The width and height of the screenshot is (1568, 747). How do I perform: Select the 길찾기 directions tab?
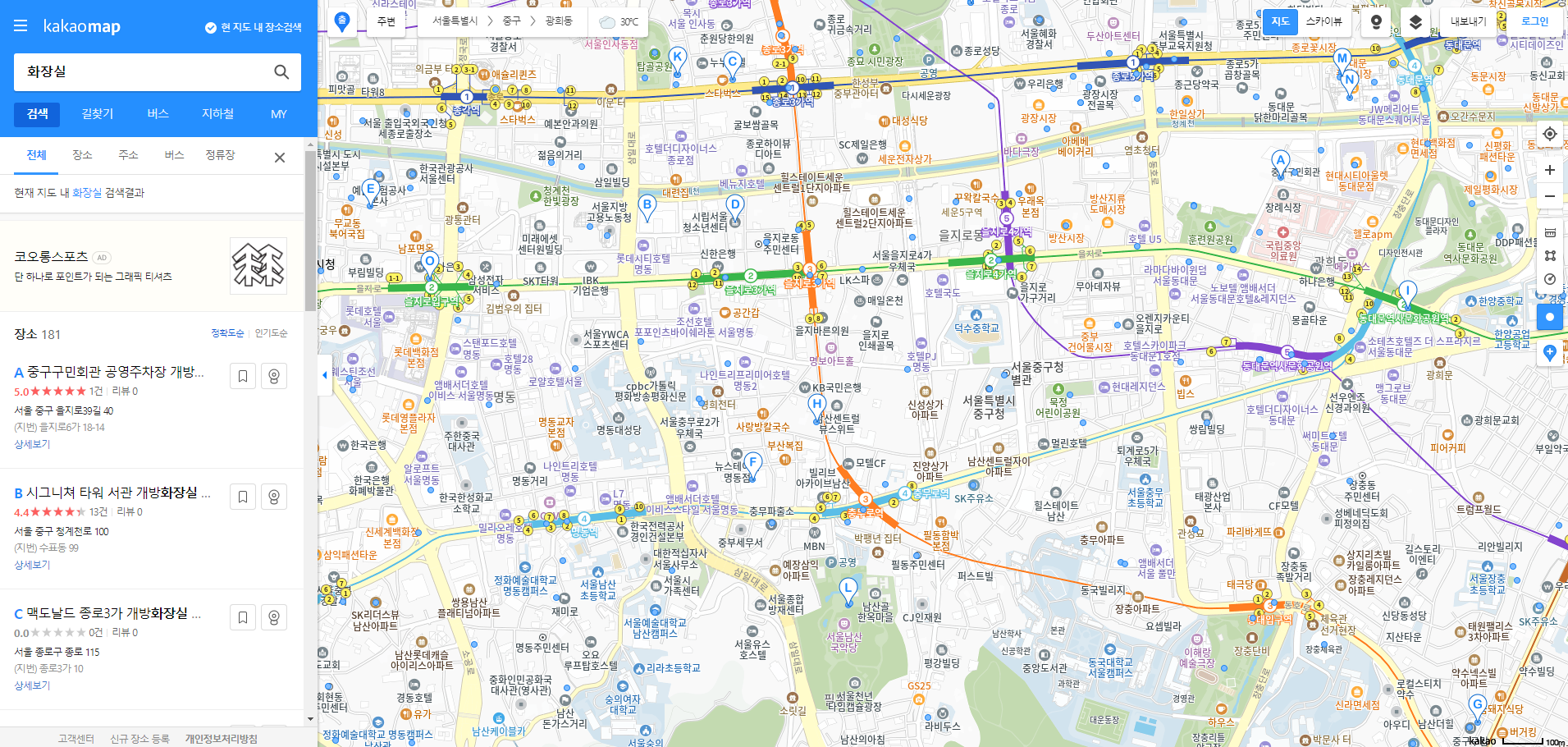[98, 114]
